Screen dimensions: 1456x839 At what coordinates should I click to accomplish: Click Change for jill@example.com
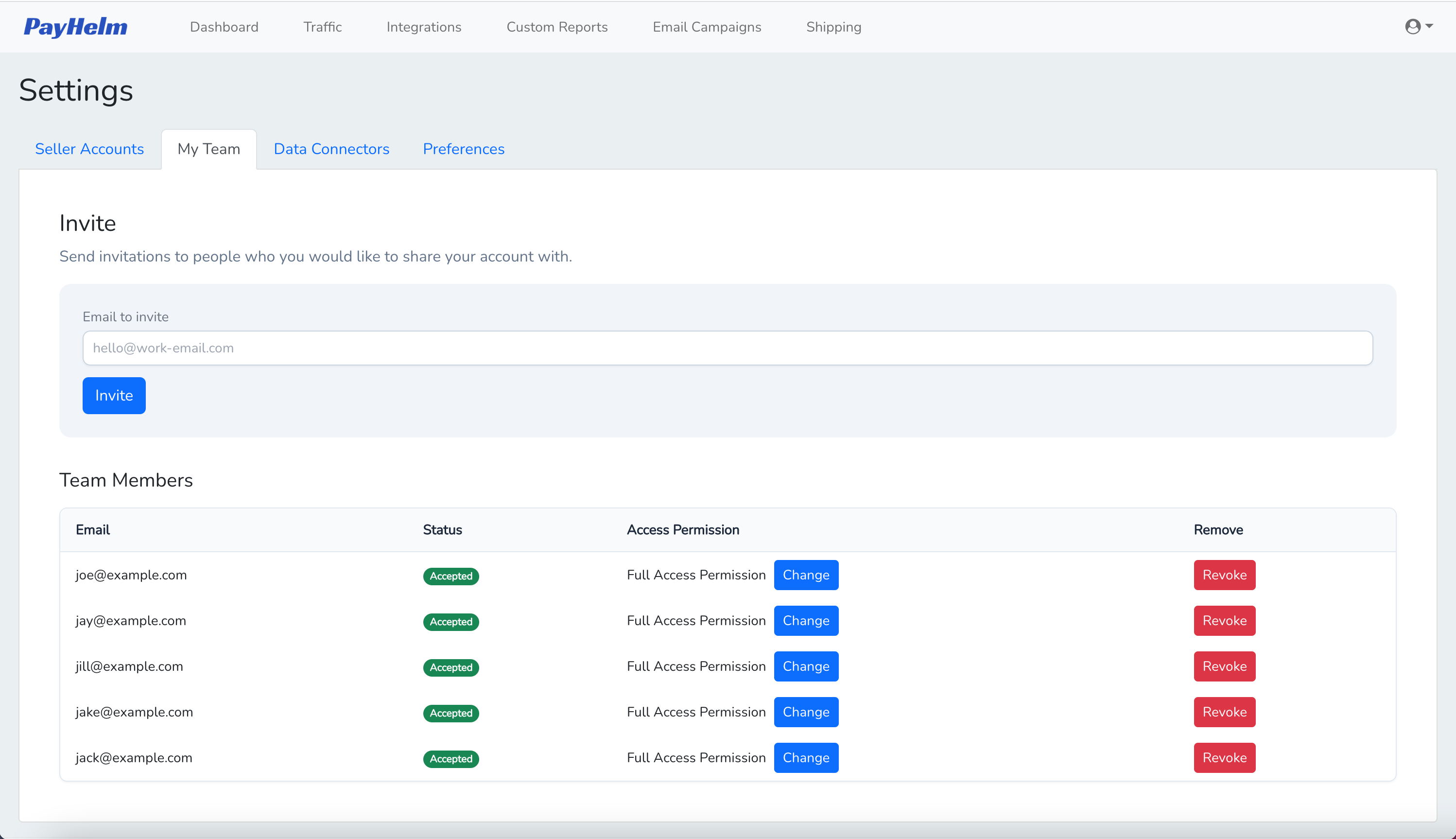point(806,666)
